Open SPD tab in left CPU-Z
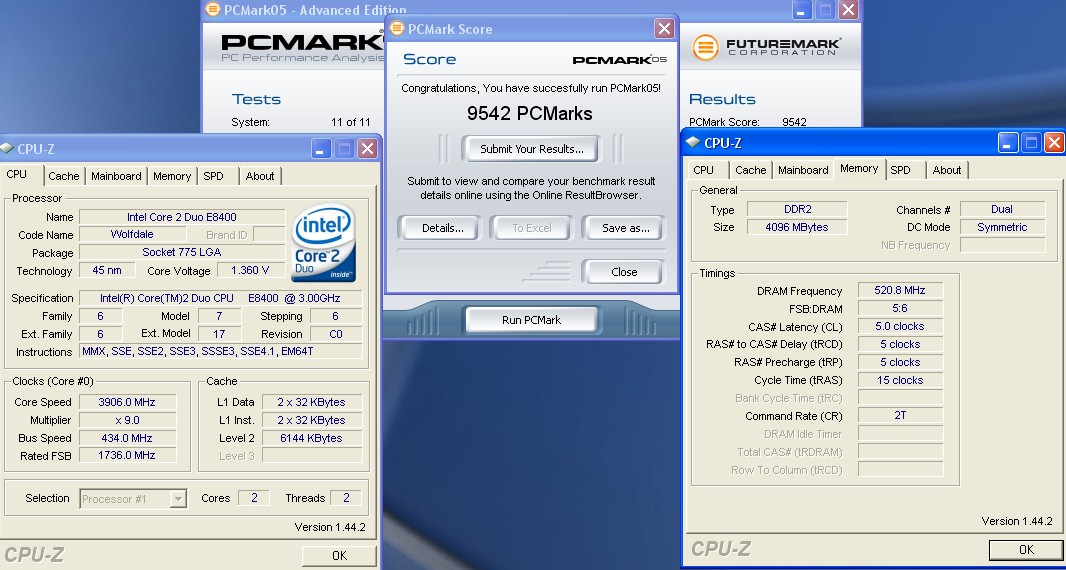 tap(213, 175)
